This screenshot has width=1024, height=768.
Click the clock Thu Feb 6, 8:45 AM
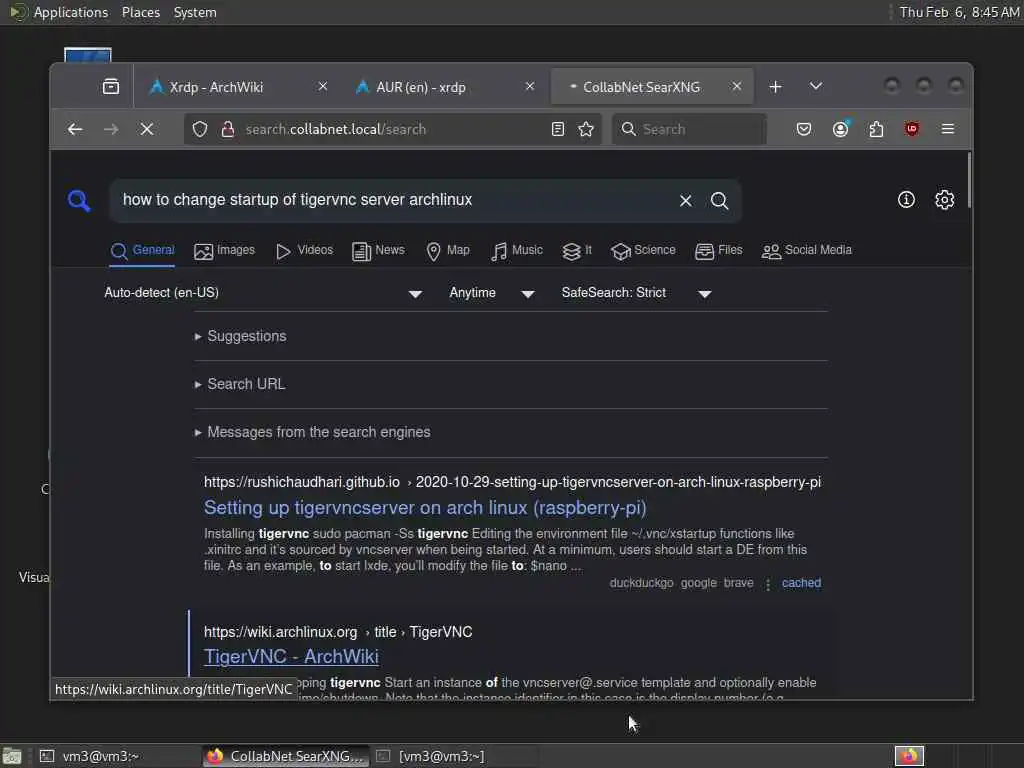coord(959,12)
